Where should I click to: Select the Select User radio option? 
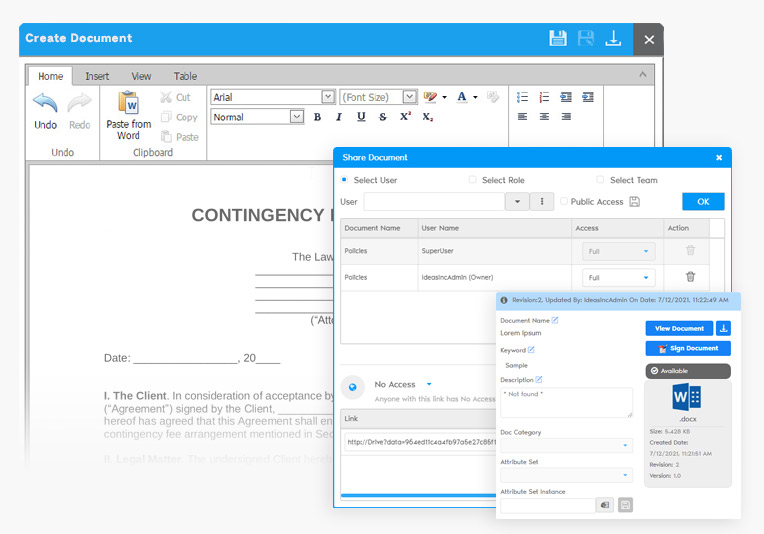tap(345, 180)
